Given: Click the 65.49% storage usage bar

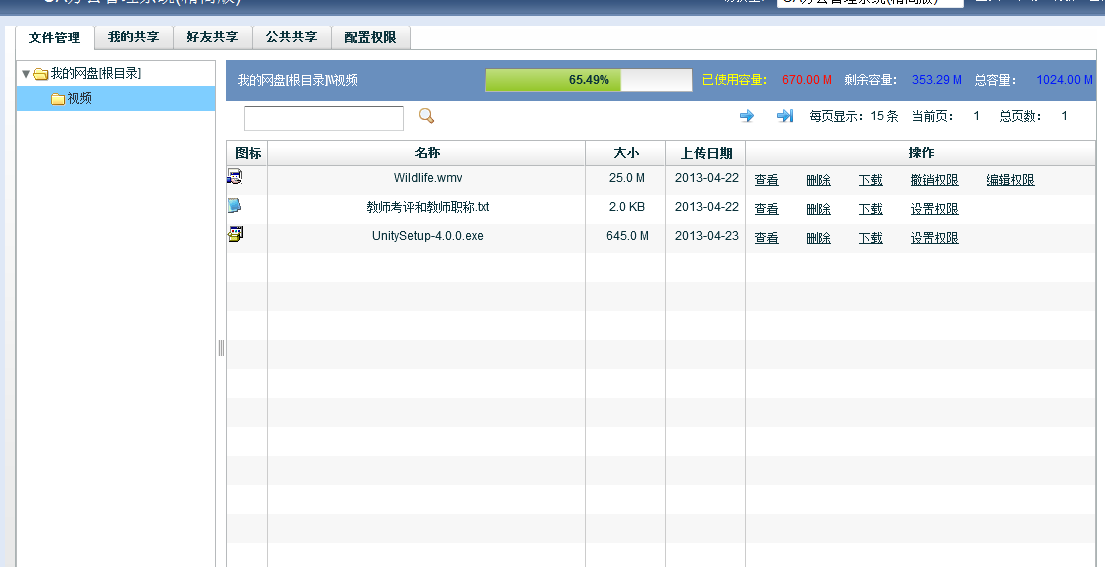Looking at the screenshot, I should point(588,80).
